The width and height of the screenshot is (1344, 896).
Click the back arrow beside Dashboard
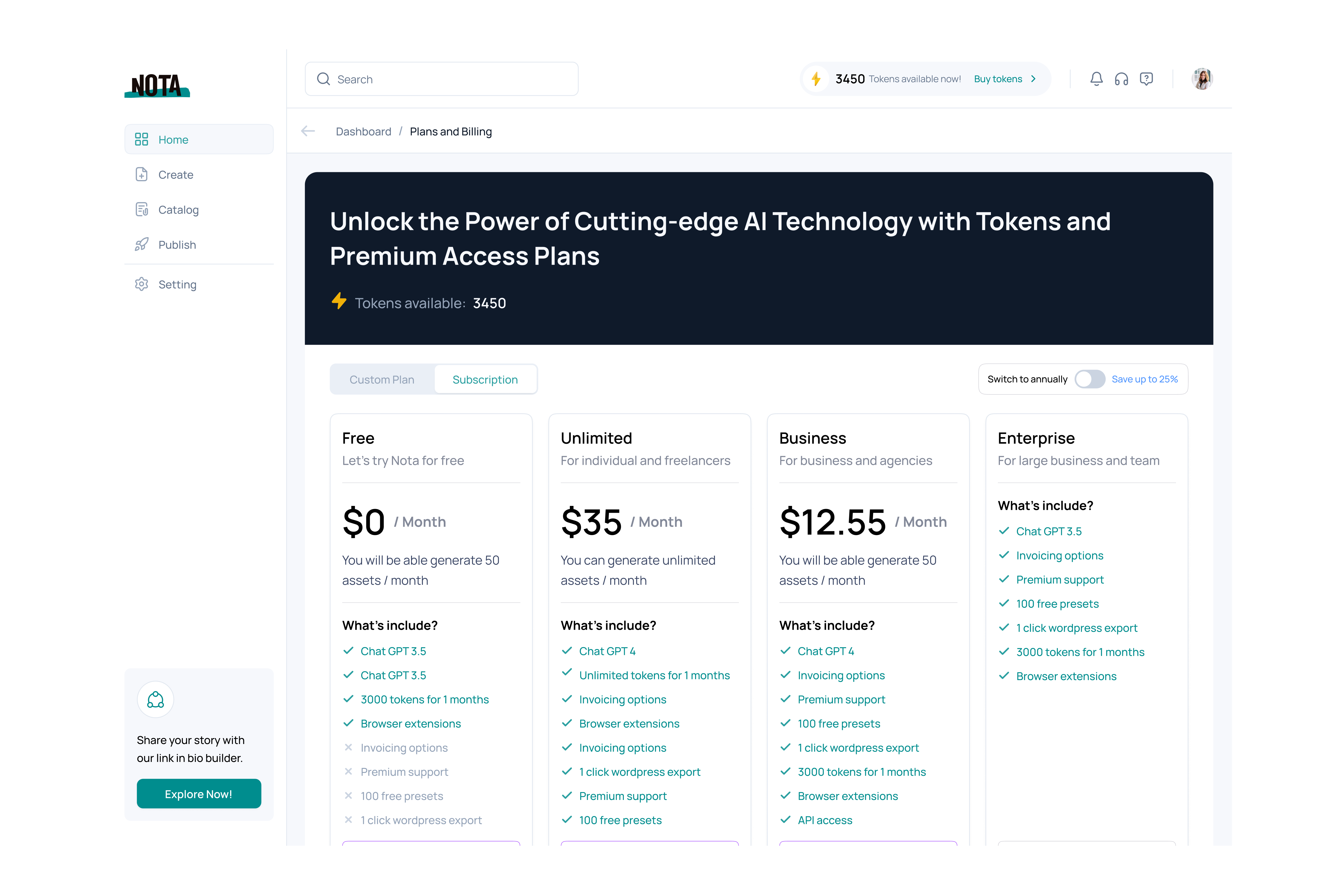pyautogui.click(x=308, y=131)
